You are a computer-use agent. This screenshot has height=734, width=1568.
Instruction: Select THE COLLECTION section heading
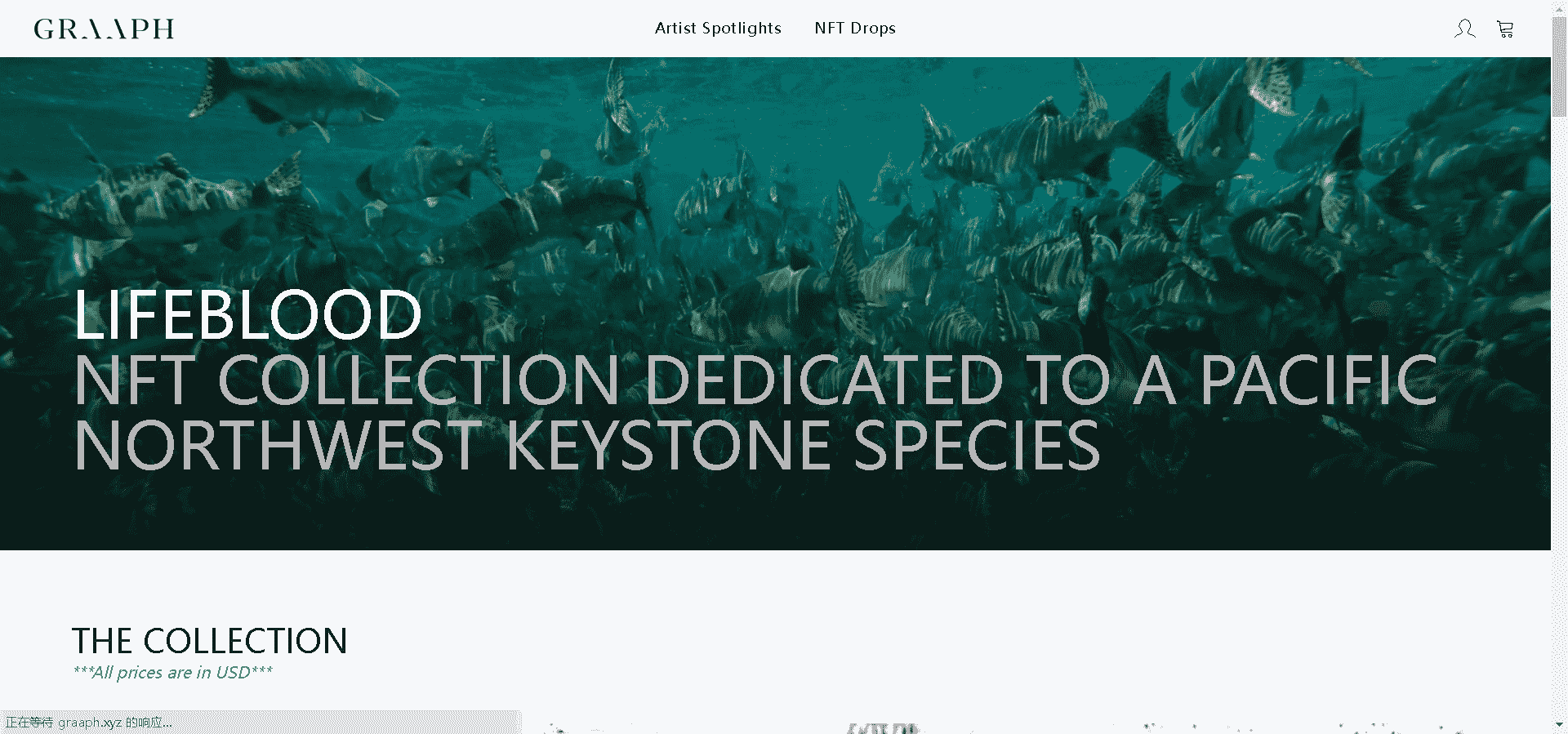(x=210, y=641)
